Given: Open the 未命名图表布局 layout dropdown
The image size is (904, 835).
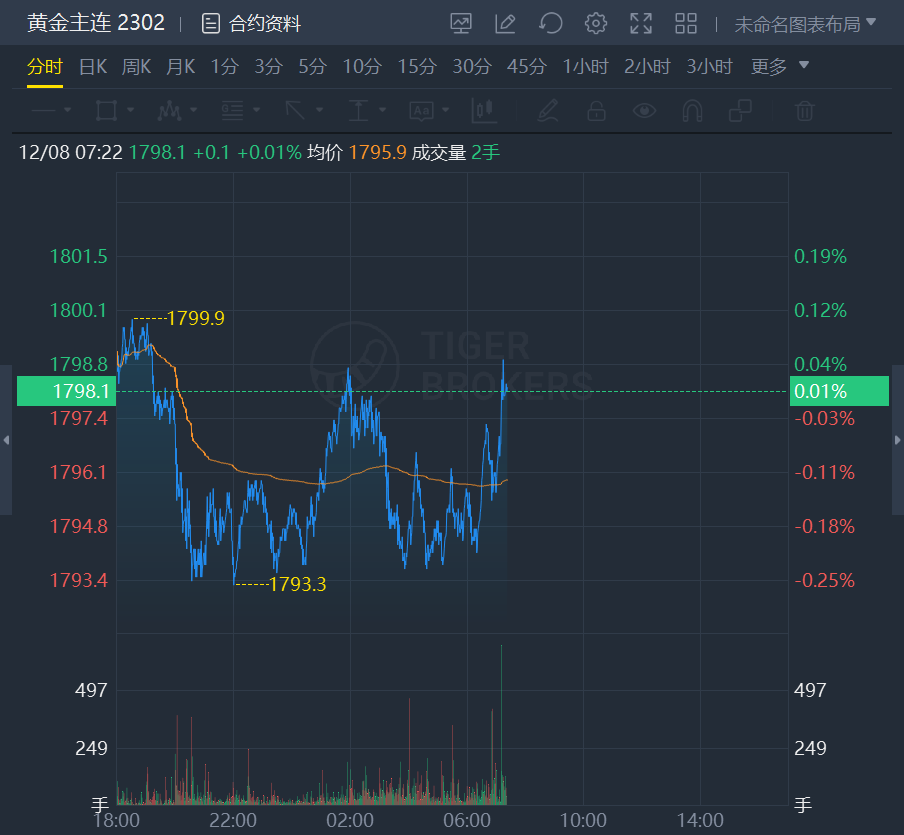Looking at the screenshot, I should point(805,24).
